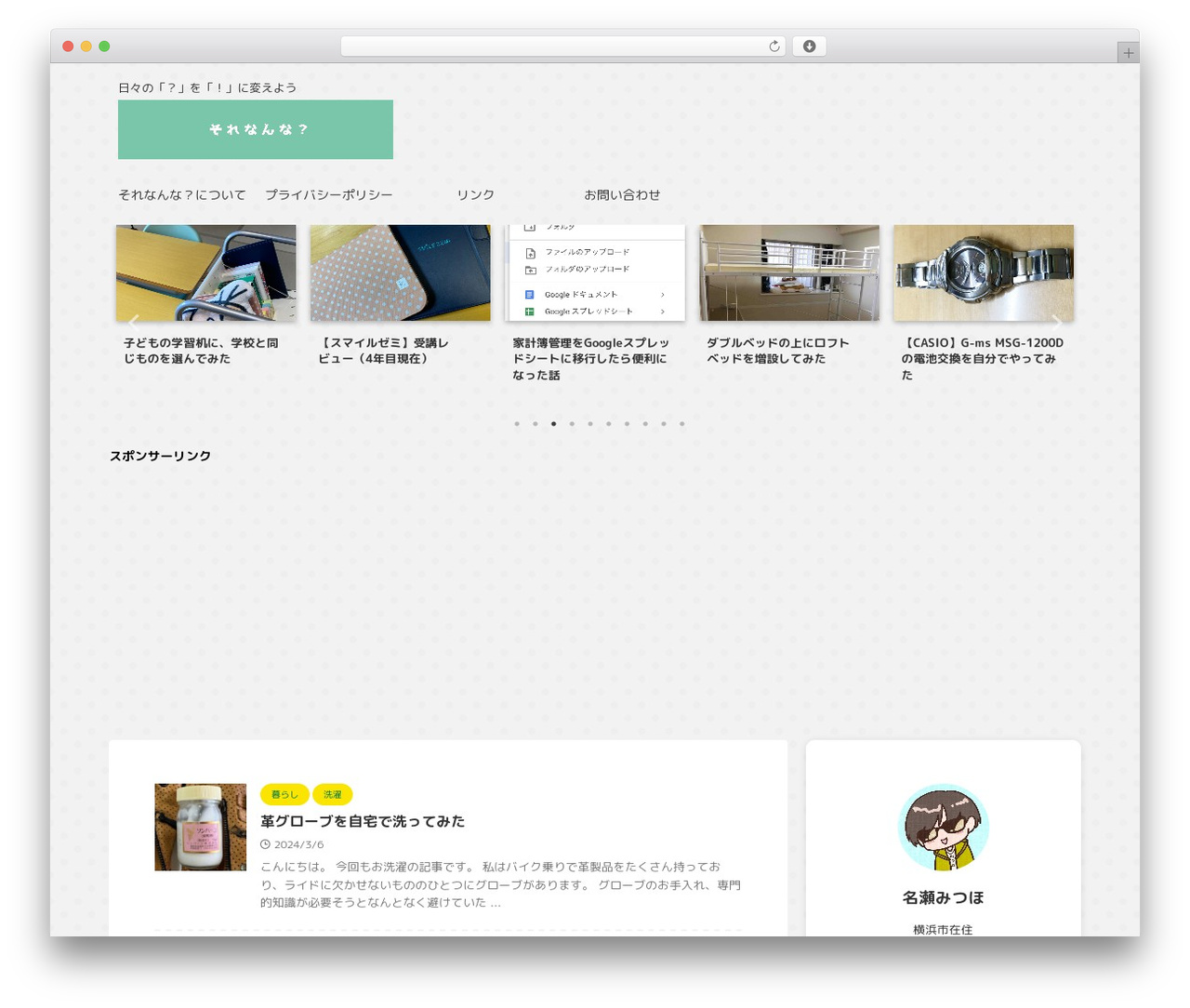Open the 家計簿管理をGoogleスプレッドシートに移行 title
1190x1008 pixels.
(x=590, y=359)
